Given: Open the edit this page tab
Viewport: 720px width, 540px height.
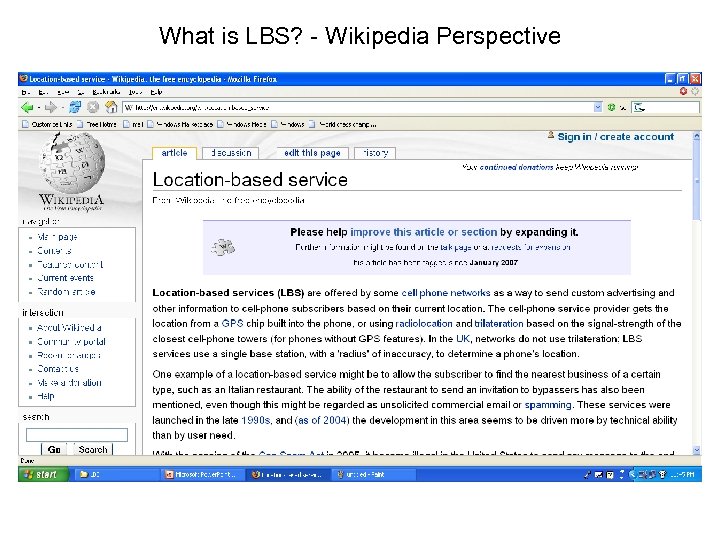Looking at the screenshot, I should (x=312, y=153).
